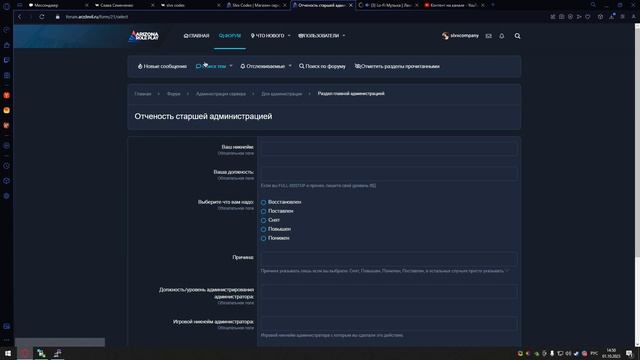Image resolution: width=640 pixels, height=360 pixels.
Task: Expand the 'Поиск тем' dropdown arrow
Action: (x=231, y=66)
